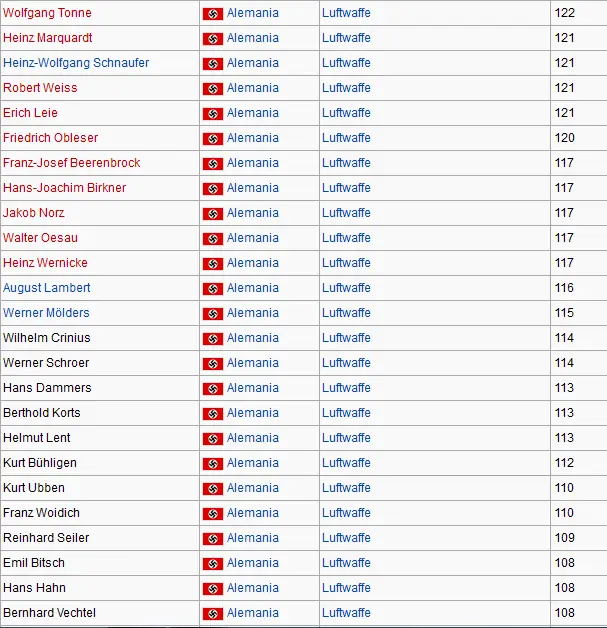Follow the Erich Leie red link
Screen dimensions: 607x628
click(30, 113)
